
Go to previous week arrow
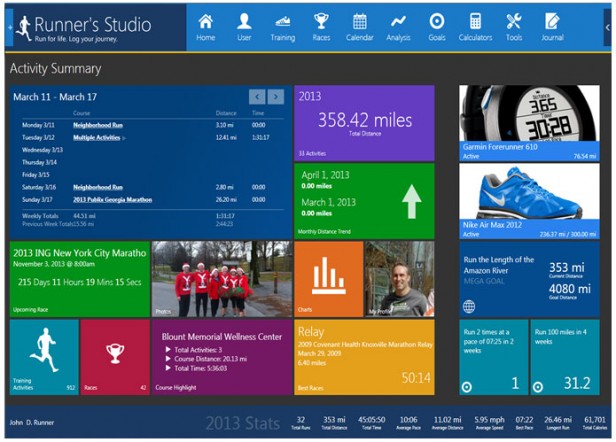[257, 97]
